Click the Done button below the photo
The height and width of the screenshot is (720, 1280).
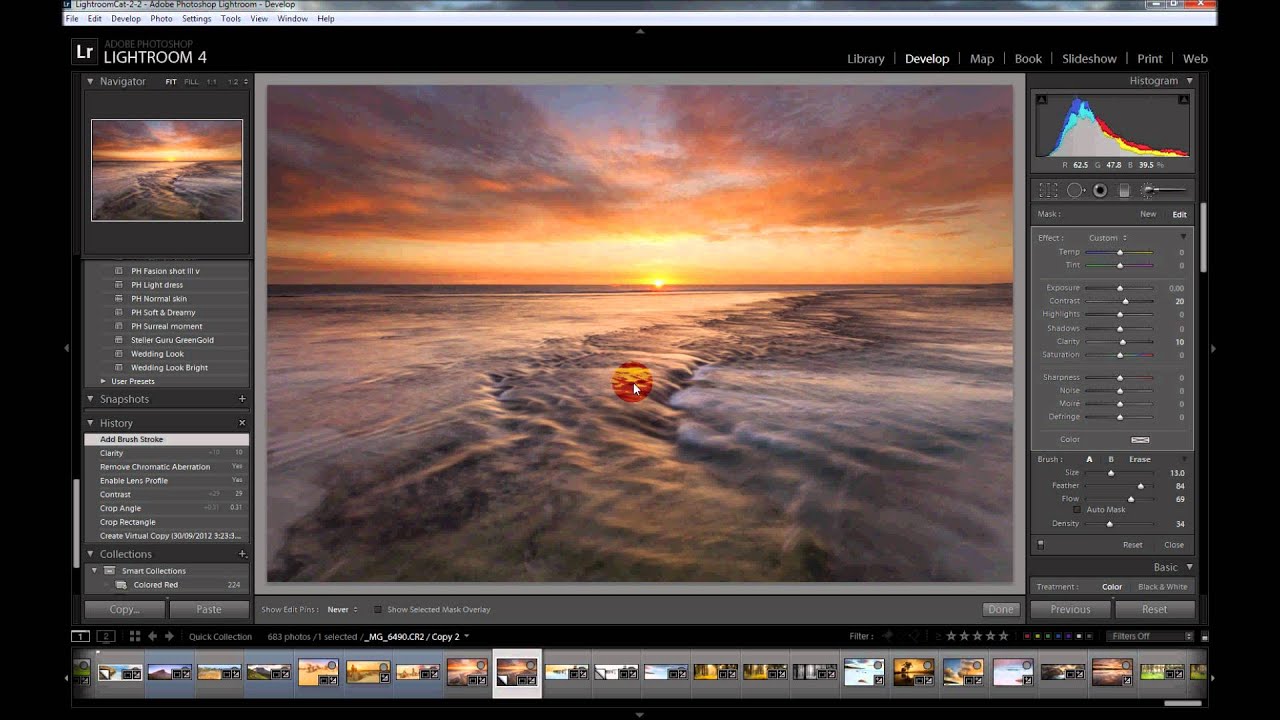tap(1000, 609)
